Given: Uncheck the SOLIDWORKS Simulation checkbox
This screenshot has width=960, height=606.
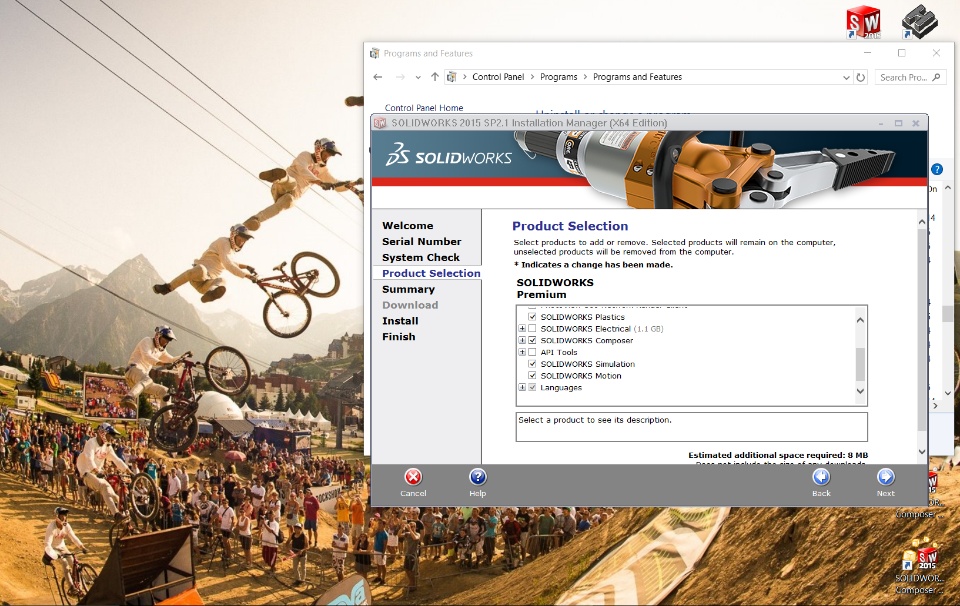Looking at the screenshot, I should [x=532, y=364].
